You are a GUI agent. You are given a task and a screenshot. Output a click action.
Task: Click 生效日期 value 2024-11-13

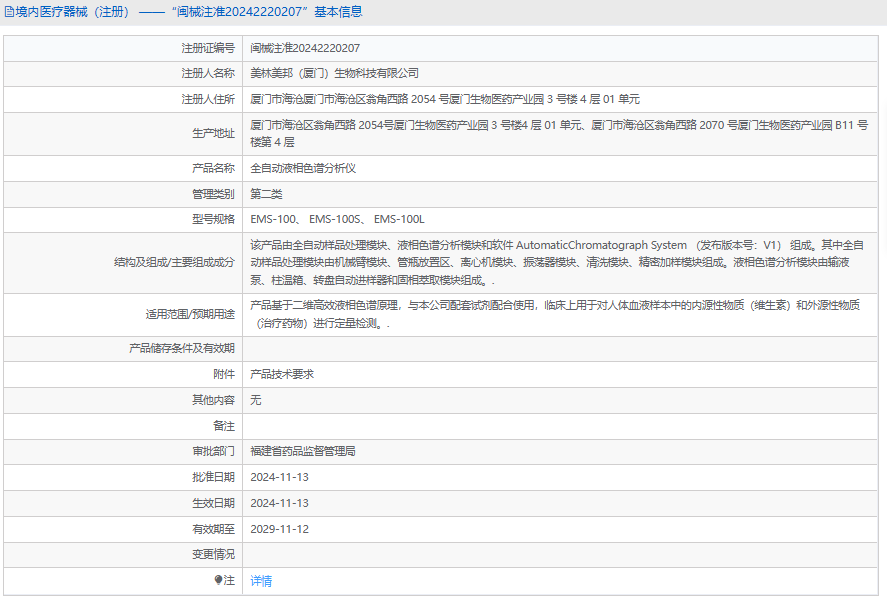click(x=279, y=503)
